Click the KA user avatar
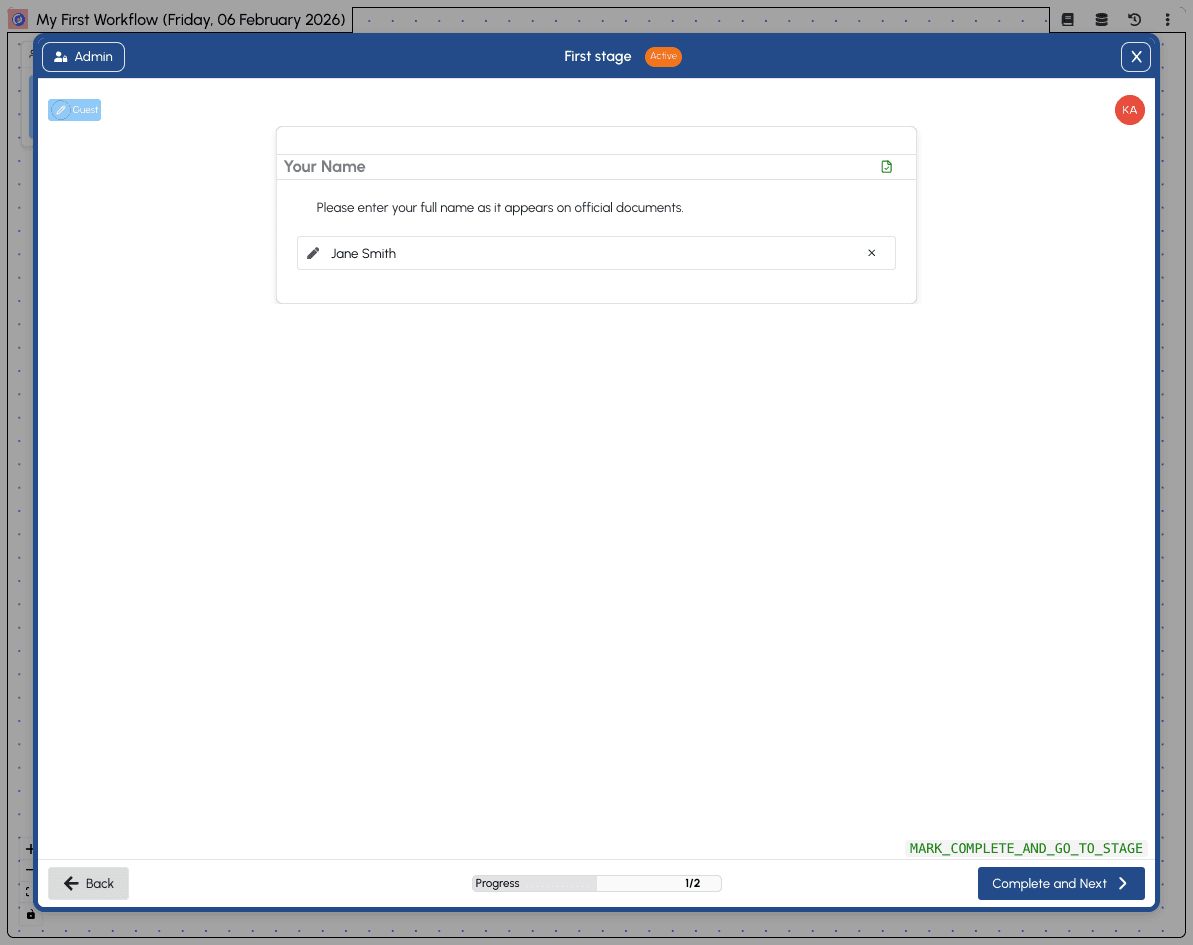This screenshot has width=1193, height=945. point(1129,110)
